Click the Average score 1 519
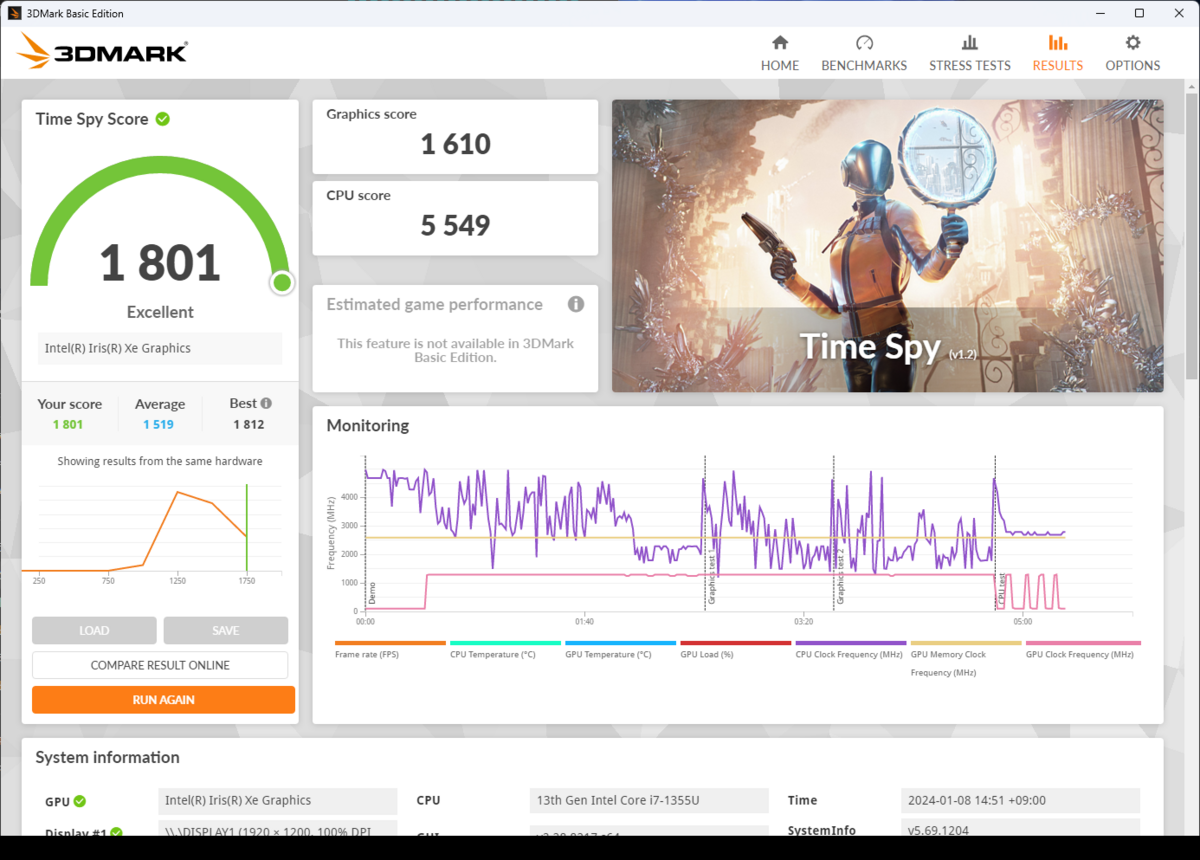The image size is (1200, 860). (158, 424)
